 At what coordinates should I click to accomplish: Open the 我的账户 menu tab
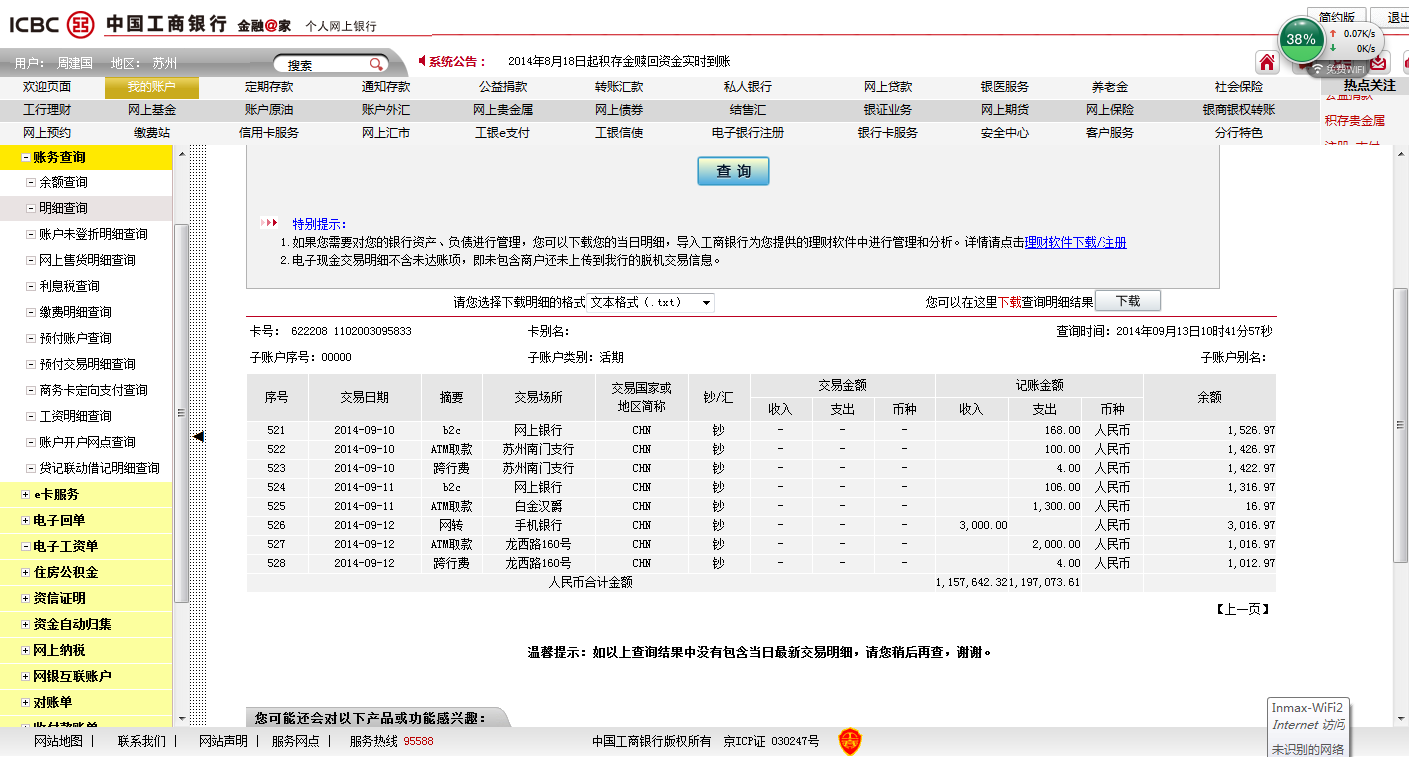point(151,87)
